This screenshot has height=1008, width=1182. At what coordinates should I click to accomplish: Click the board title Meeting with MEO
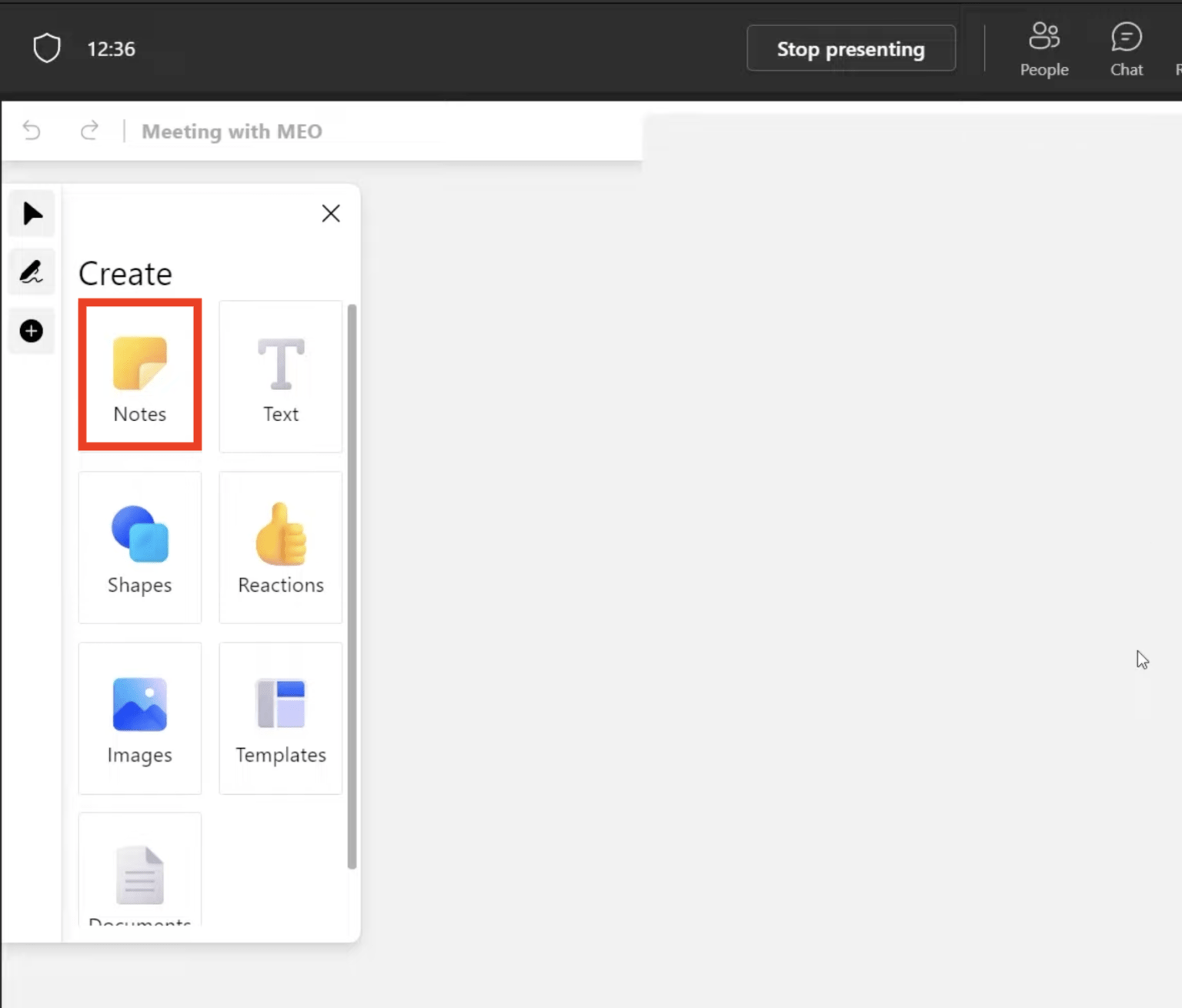coord(231,131)
